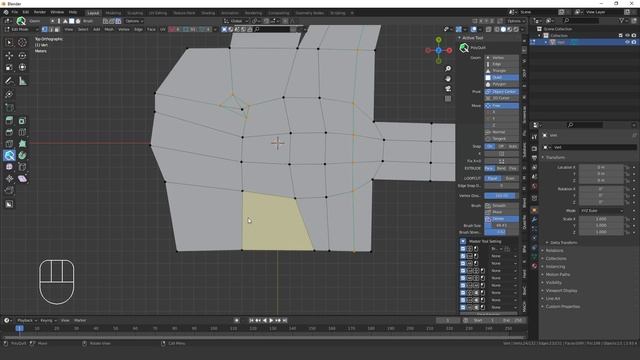Click the Scale X field
The image size is (640, 360).
(601, 219)
